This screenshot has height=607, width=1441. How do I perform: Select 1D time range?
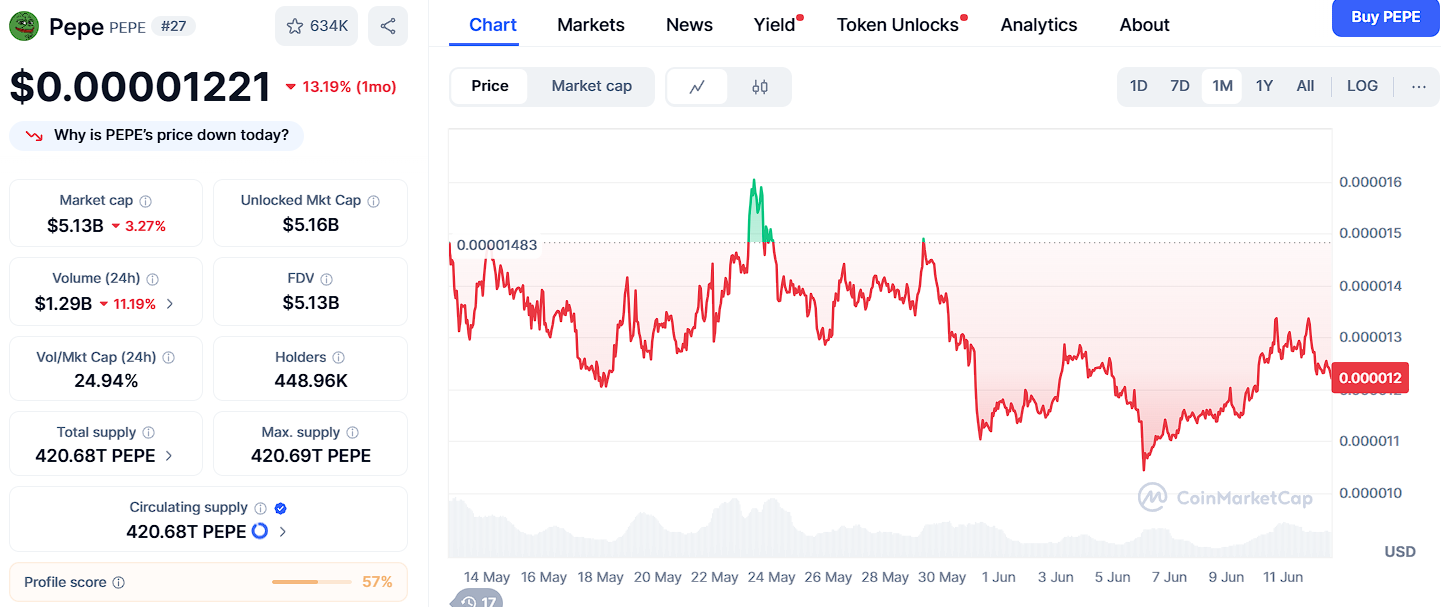(x=1138, y=86)
